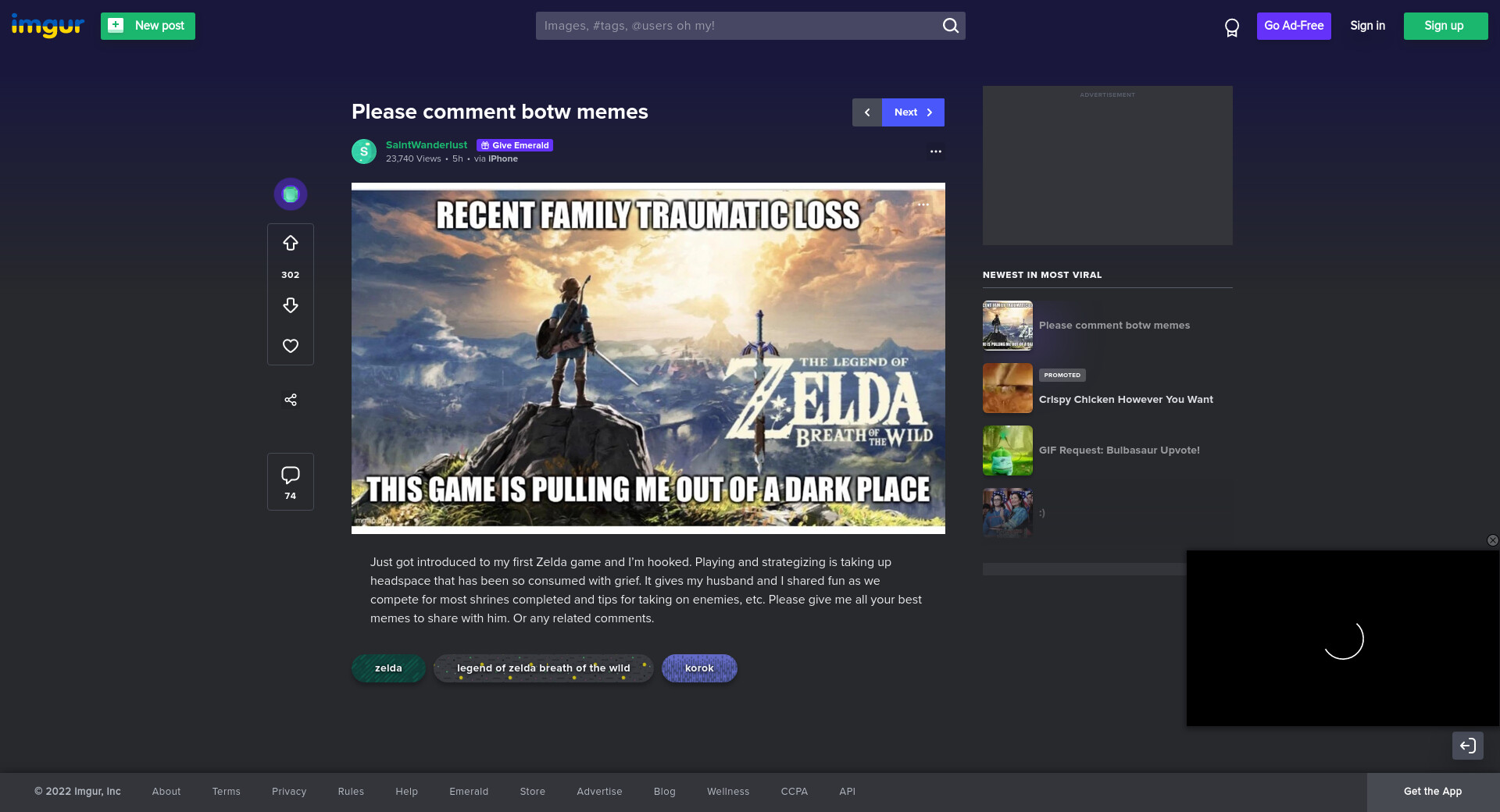The image size is (1500, 812).
Task: Open image options dots on the meme
Action: [923, 205]
